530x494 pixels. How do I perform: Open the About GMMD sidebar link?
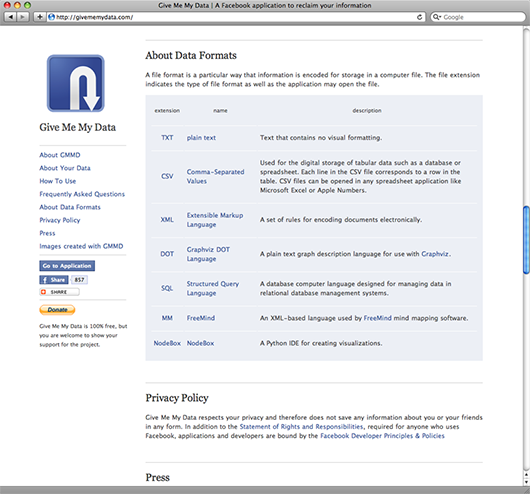(x=60, y=155)
